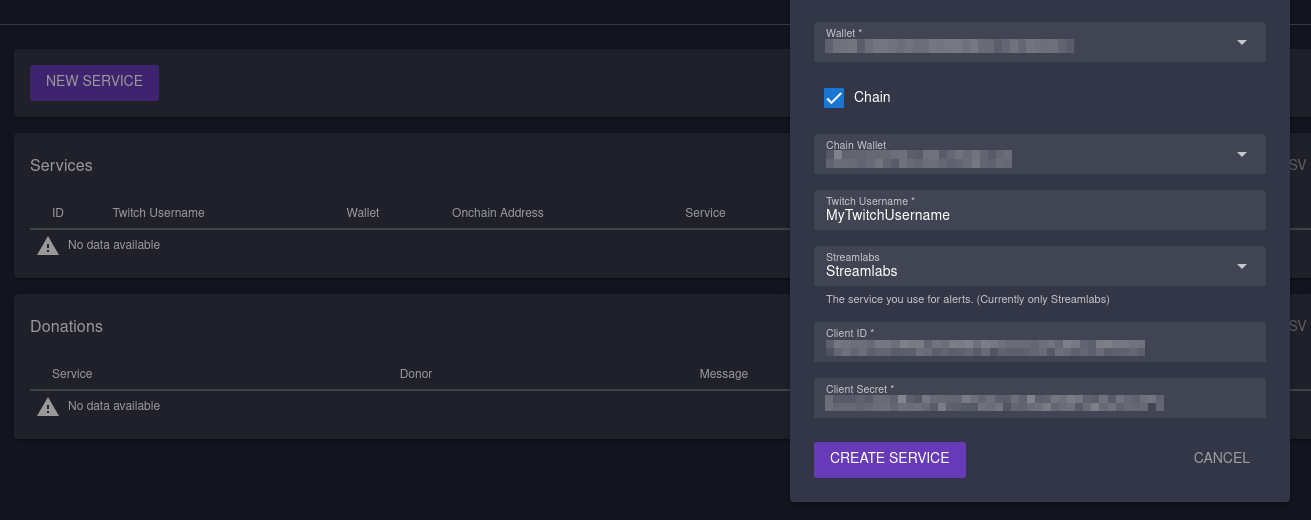Focus the Twitch Username input field

coord(1039,215)
